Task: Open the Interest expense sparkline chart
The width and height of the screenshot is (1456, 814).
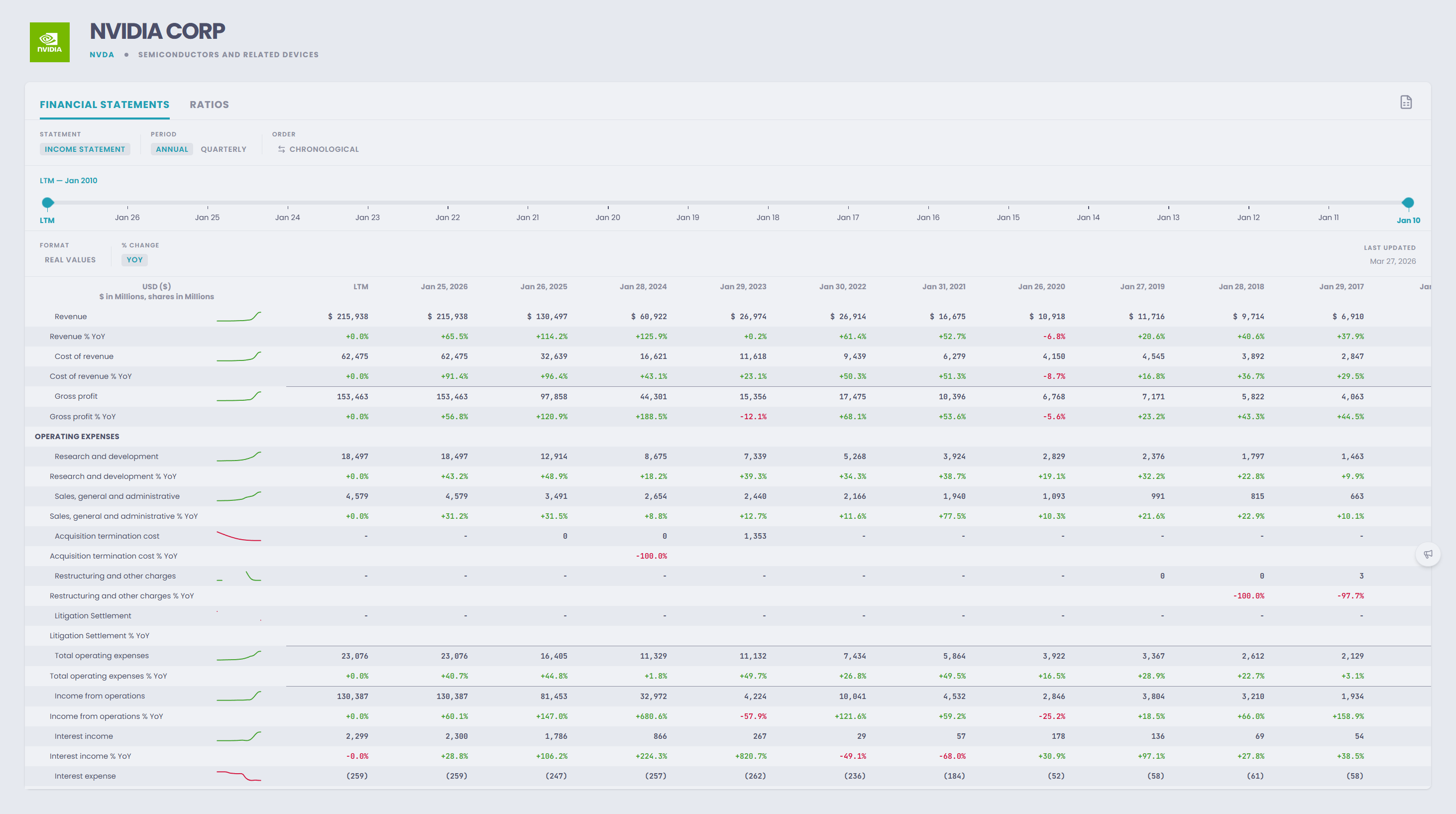Action: [x=238, y=776]
